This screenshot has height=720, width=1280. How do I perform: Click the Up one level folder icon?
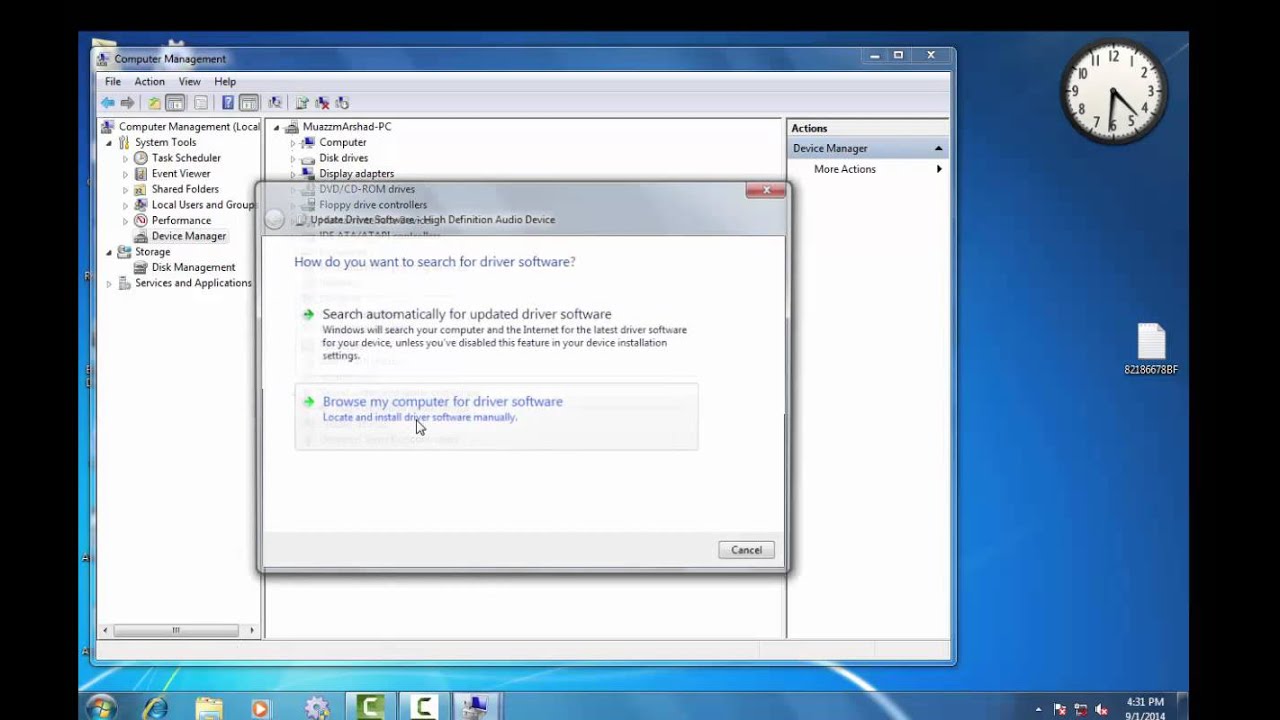tap(154, 103)
